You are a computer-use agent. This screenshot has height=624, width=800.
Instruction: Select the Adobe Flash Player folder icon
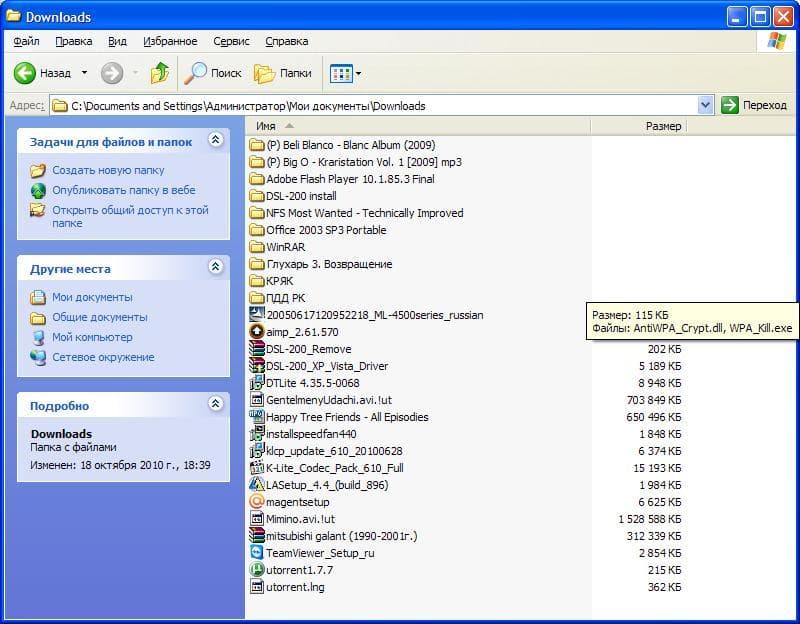257,179
